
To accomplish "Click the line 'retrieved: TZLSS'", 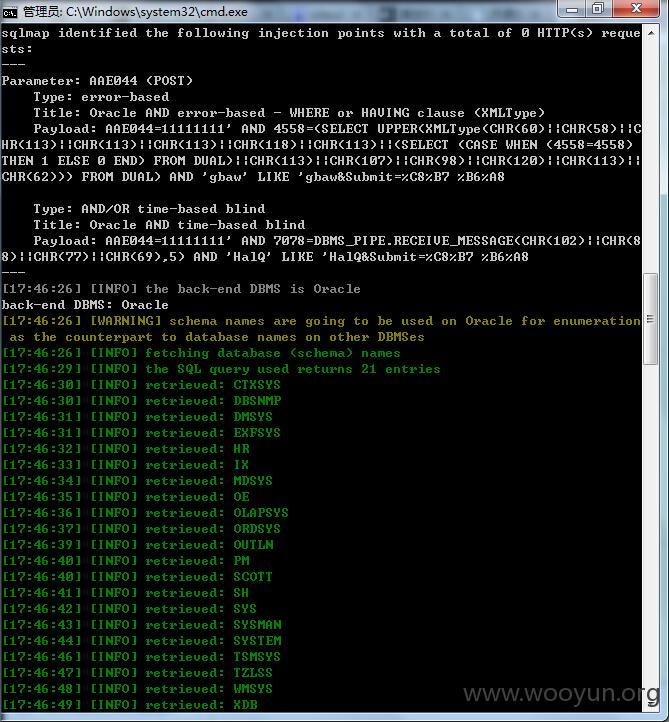I will [x=137, y=673].
